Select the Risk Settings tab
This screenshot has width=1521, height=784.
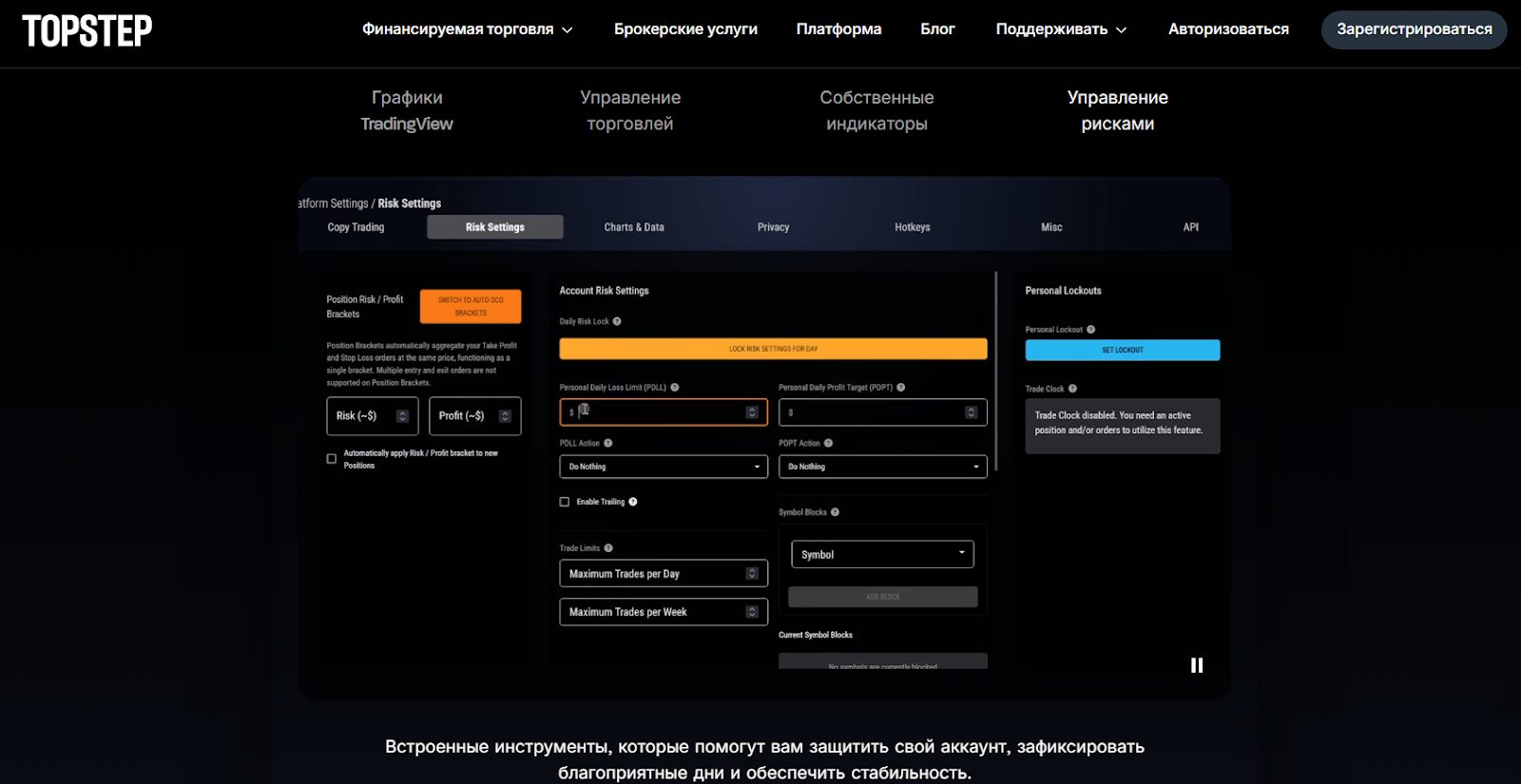(x=495, y=227)
